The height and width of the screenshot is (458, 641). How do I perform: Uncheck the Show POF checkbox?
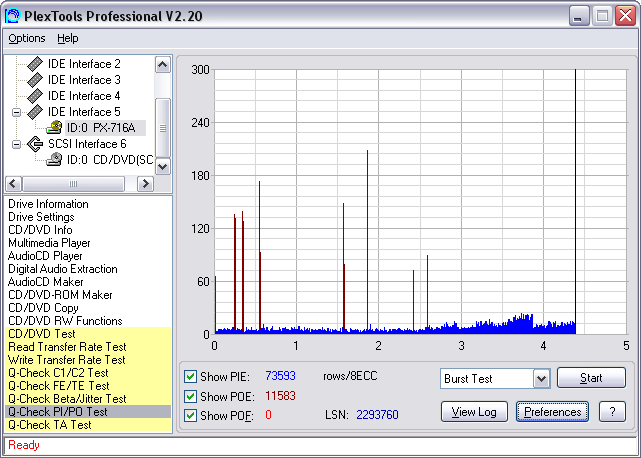point(190,415)
